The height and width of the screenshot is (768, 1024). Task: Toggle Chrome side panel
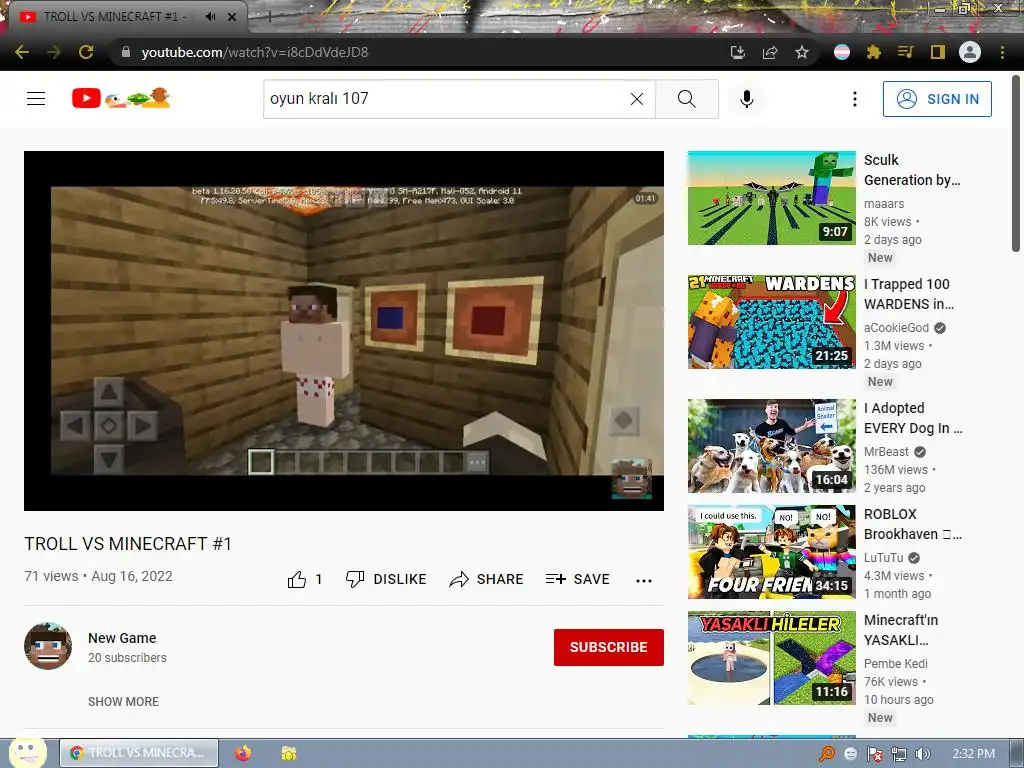938,52
